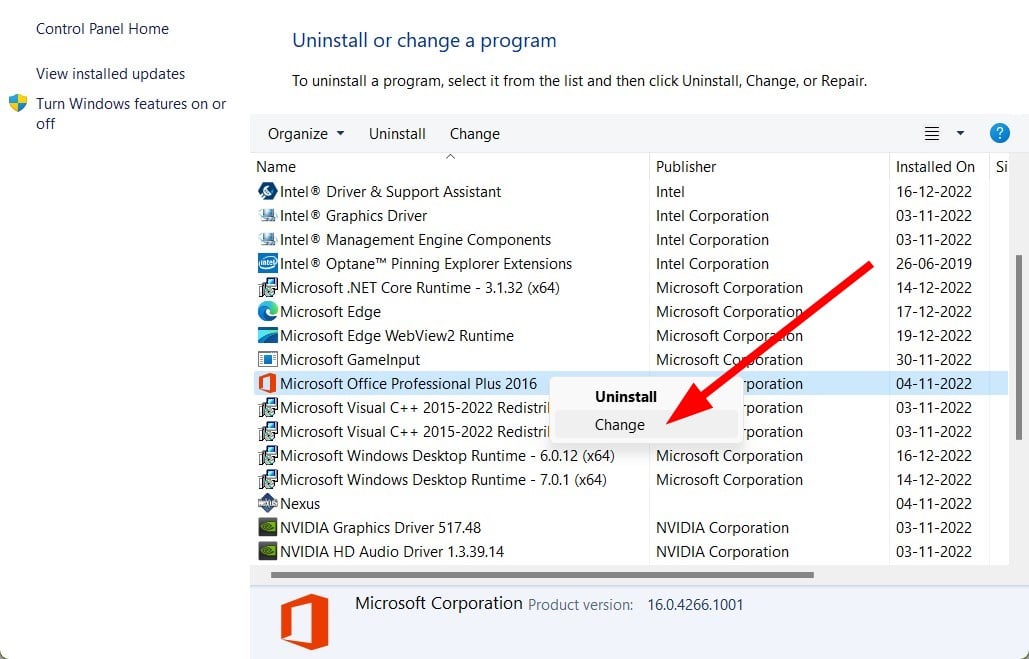Select Microsoft Office Professional Plus 2016 name
The width and height of the screenshot is (1029, 659).
[x=408, y=383]
